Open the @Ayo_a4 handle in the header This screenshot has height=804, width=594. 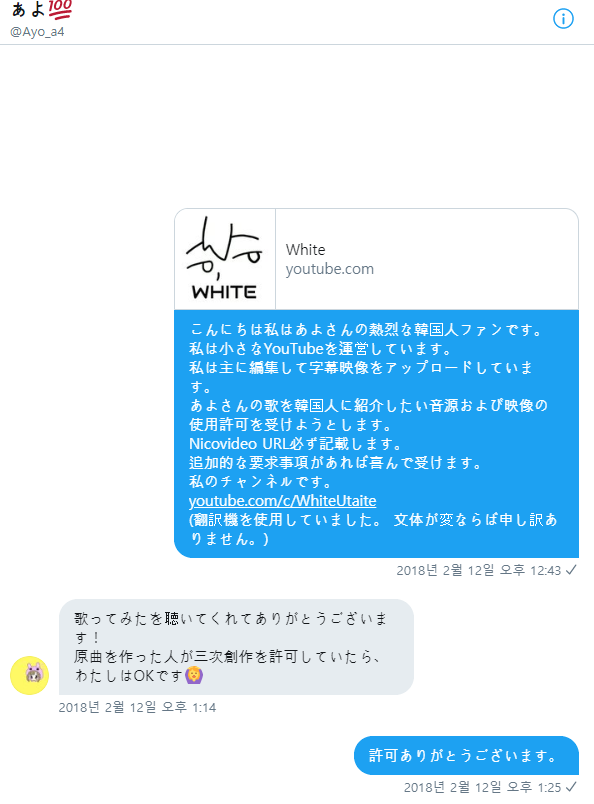pyautogui.click(x=37, y=32)
